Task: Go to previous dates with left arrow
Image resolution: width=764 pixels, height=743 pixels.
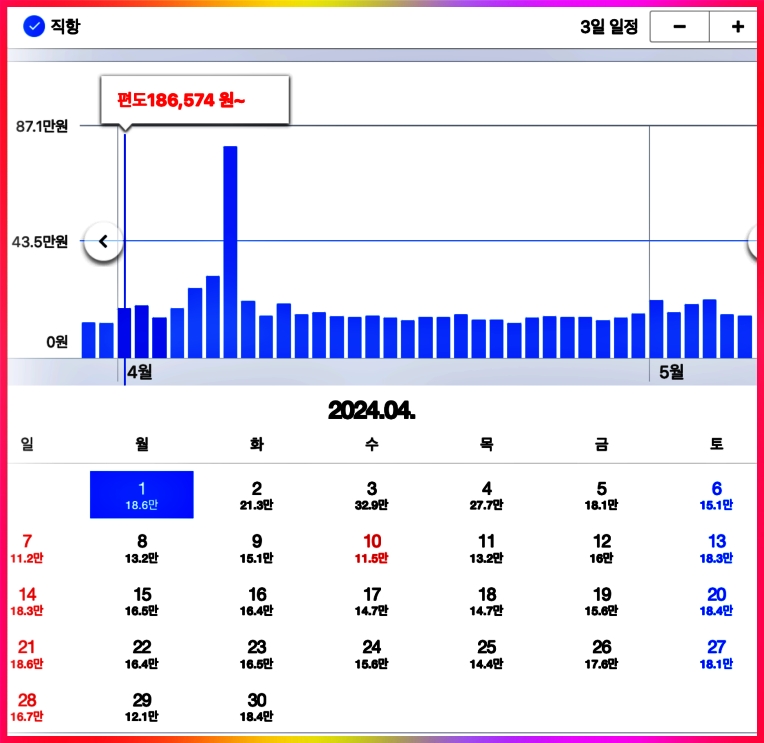Action: coord(103,242)
